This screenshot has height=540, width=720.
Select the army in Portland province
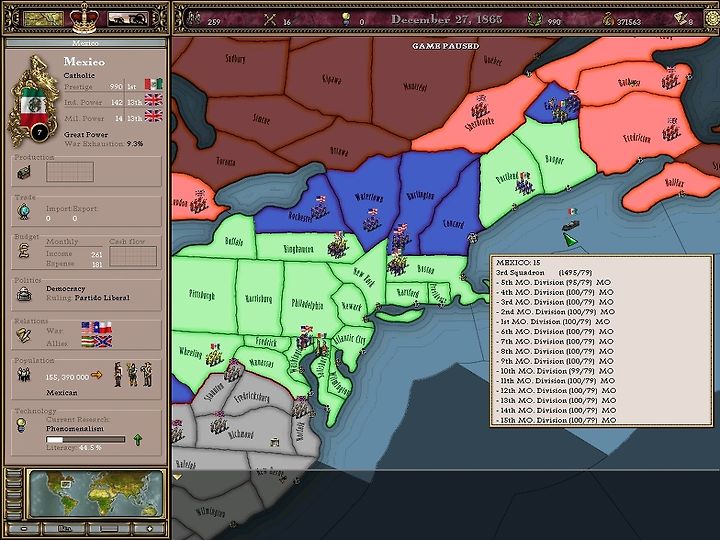[x=524, y=182]
